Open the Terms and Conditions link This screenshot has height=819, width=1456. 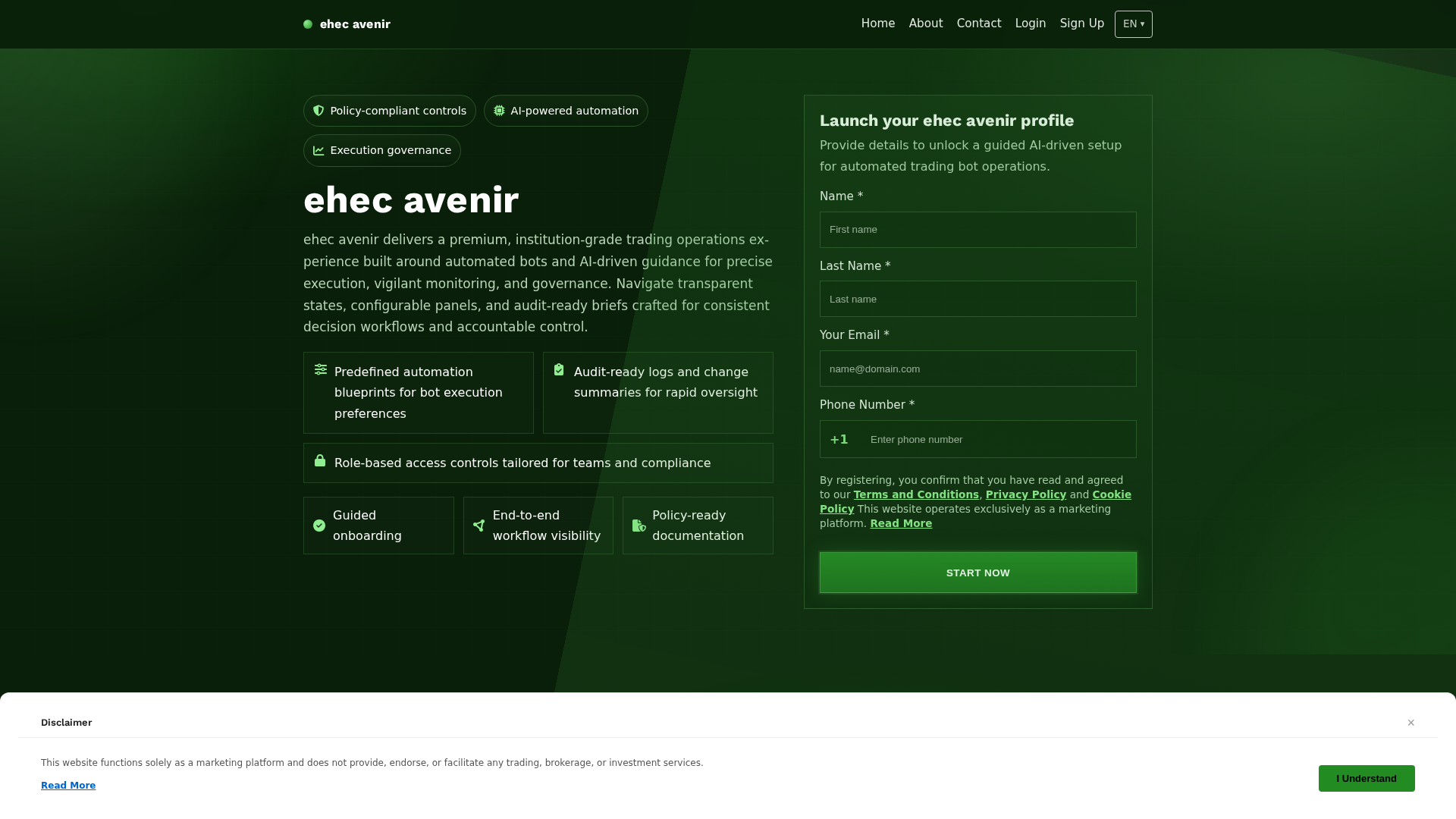(916, 494)
